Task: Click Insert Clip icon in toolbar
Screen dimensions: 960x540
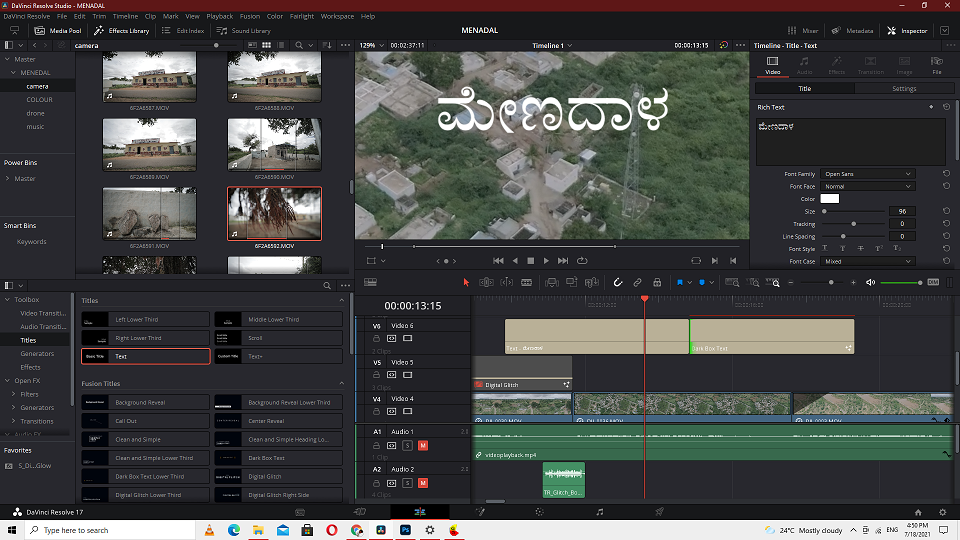Action: click(x=552, y=282)
